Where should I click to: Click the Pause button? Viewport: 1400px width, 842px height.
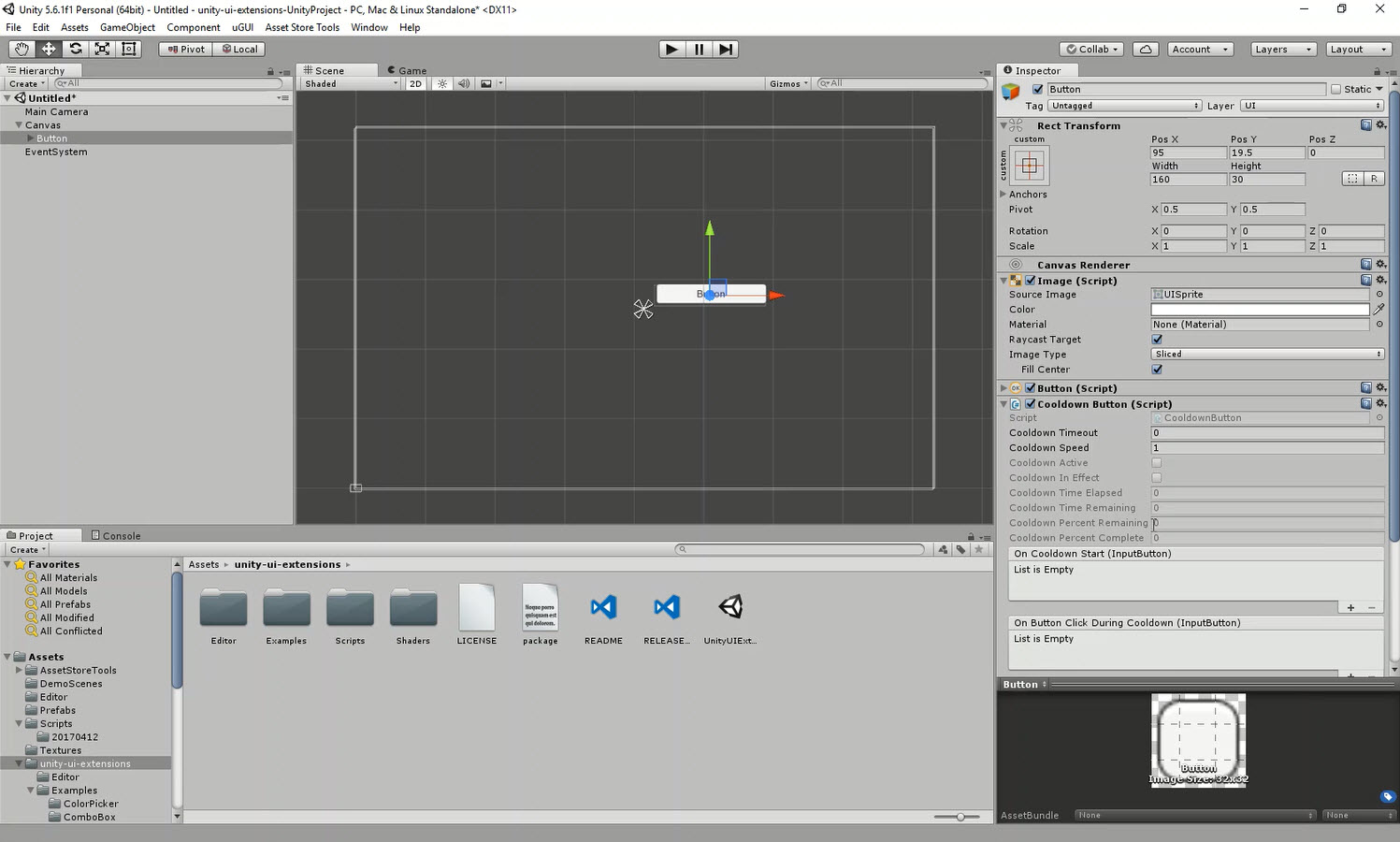(699, 50)
